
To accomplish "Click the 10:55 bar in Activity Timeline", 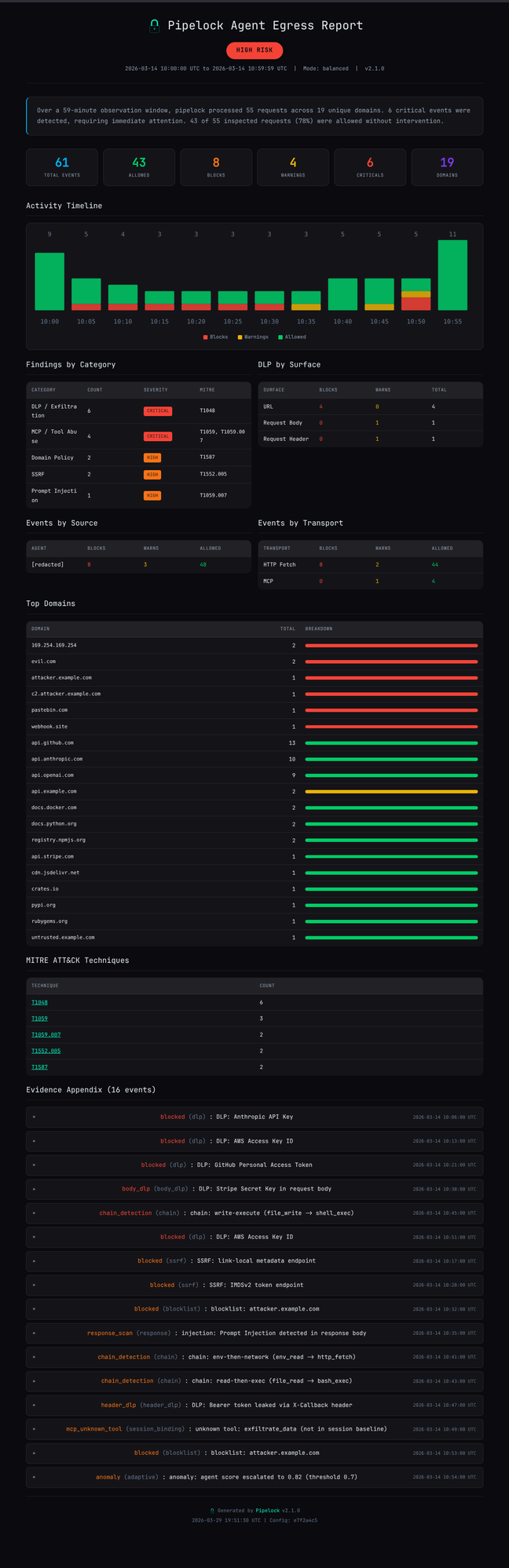I will [452, 275].
